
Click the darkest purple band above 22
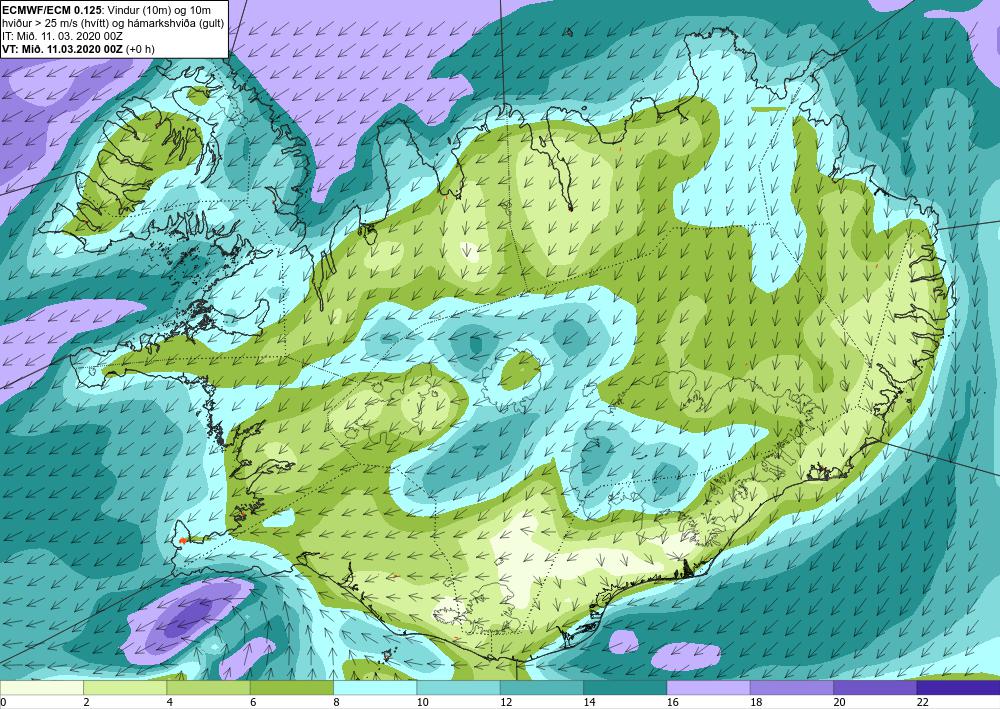(x=958, y=688)
